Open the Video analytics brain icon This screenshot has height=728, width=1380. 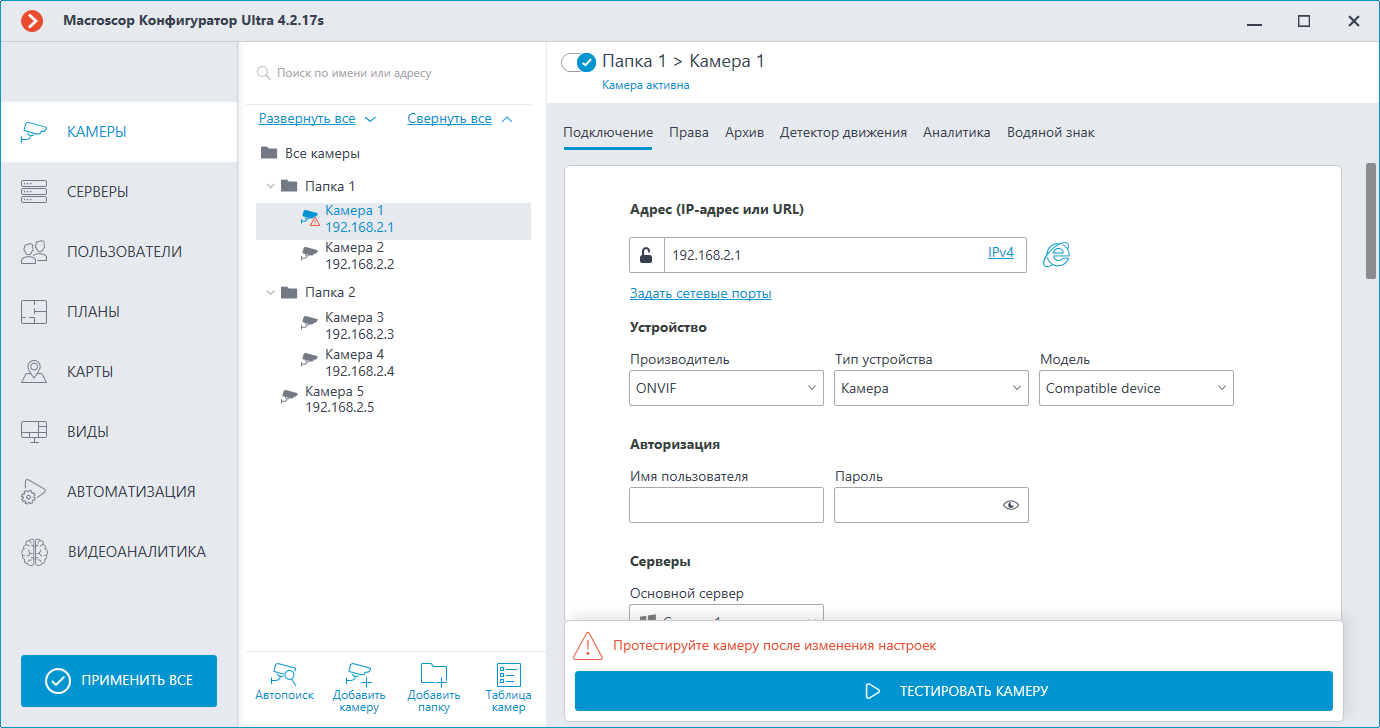pos(34,551)
